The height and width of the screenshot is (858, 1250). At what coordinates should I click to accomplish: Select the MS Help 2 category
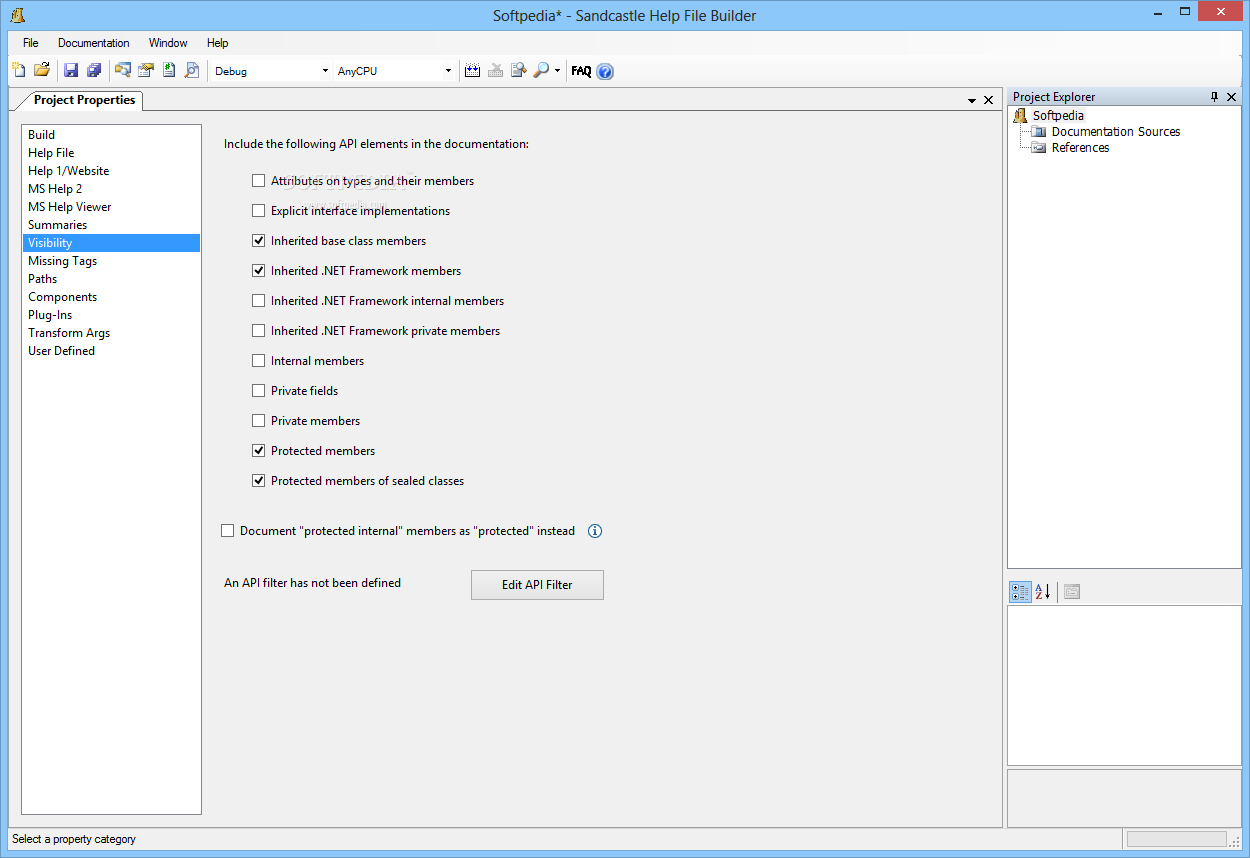(111, 189)
